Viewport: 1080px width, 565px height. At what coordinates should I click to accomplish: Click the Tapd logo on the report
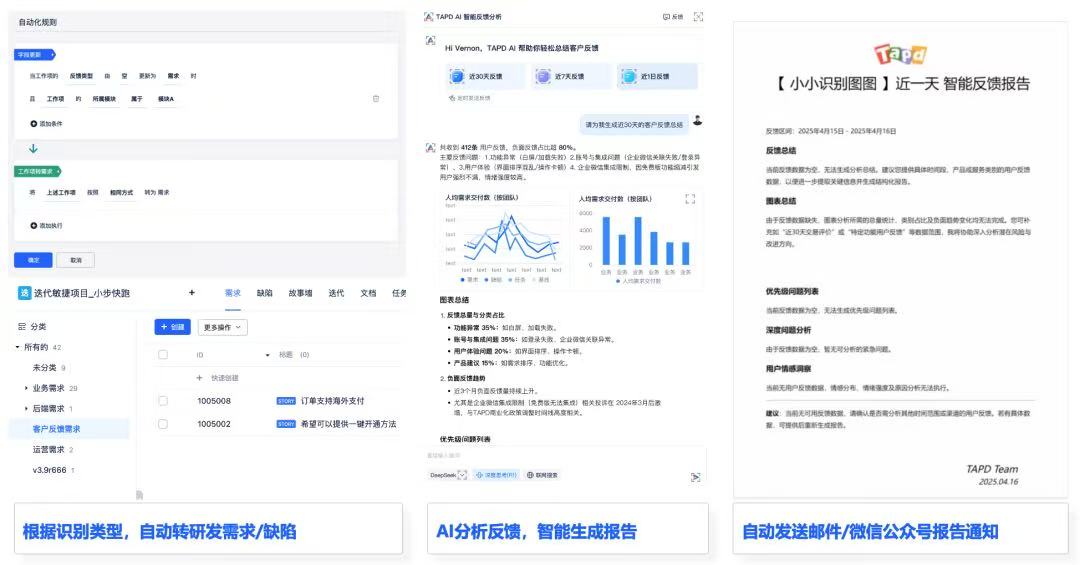coord(900,54)
